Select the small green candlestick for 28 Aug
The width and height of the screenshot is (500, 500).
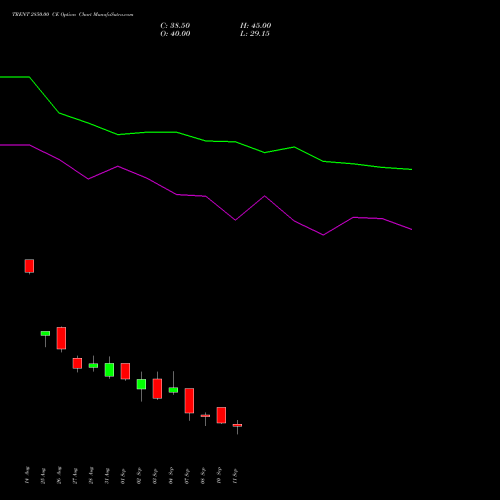(x=93, y=365)
